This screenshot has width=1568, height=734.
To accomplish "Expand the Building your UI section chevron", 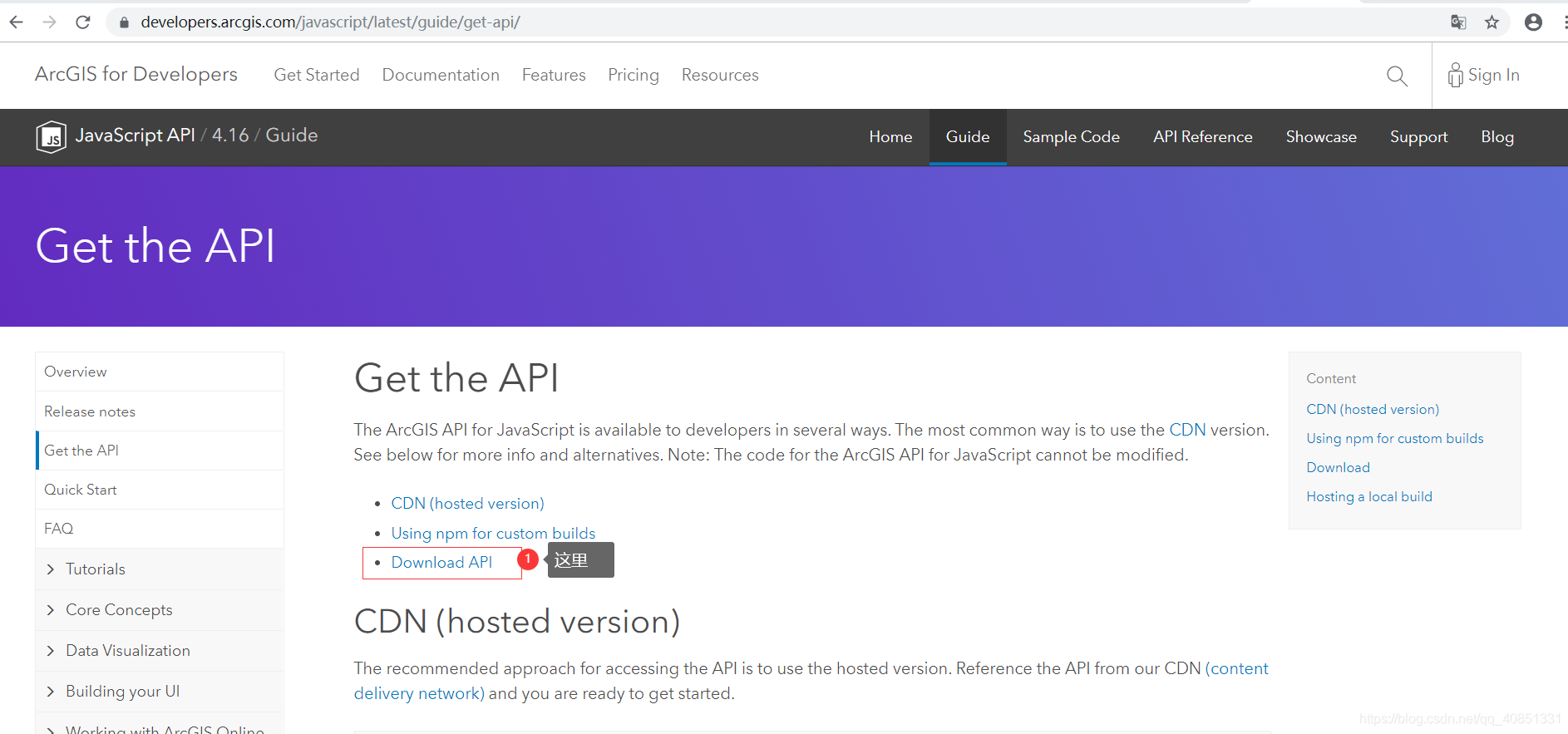I will point(51,692).
